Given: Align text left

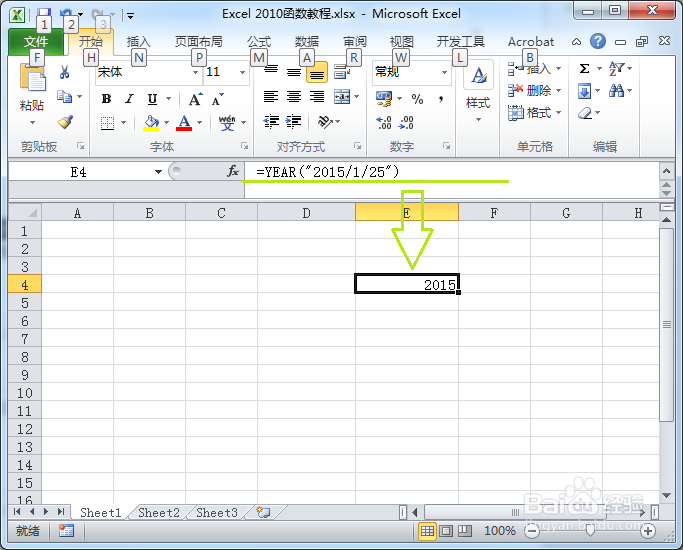Looking at the screenshot, I should point(271,96).
